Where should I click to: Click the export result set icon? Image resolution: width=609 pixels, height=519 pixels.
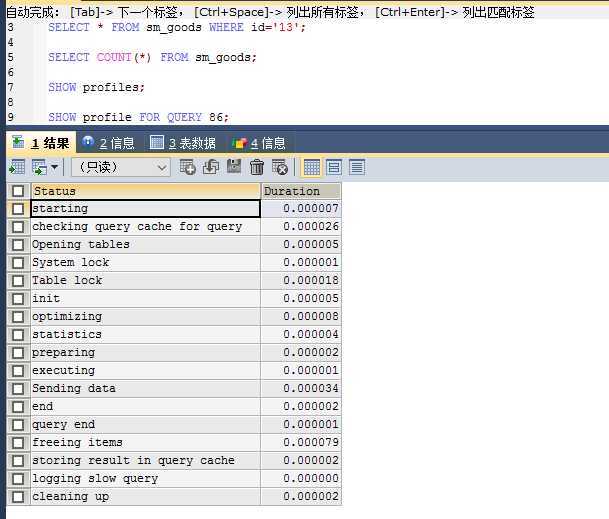tap(17, 167)
